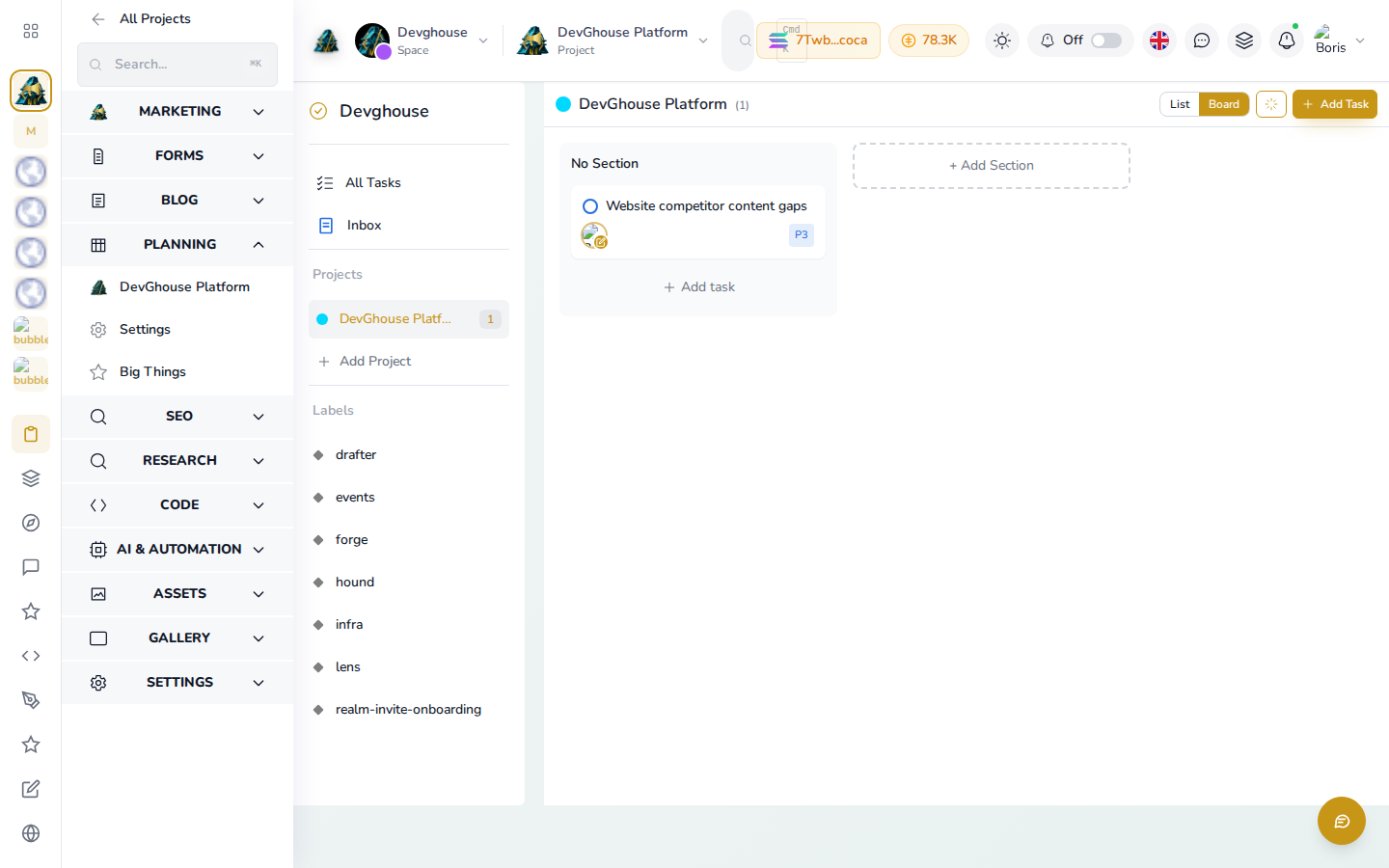The height and width of the screenshot is (868, 1389).
Task: Mark 'Website competitor content gaps' complete
Action: [590, 206]
